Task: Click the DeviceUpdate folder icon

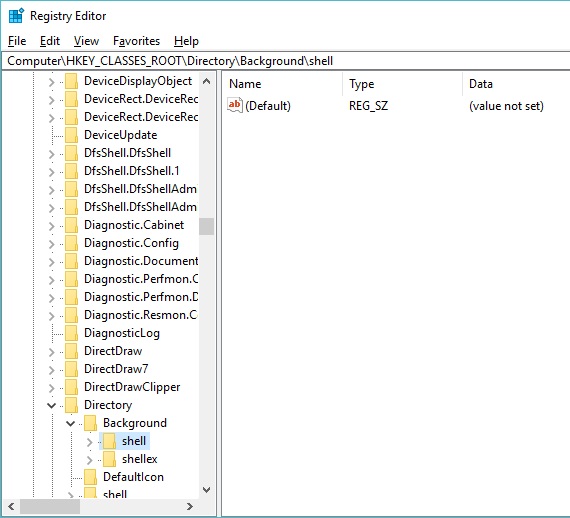Action: click(x=71, y=135)
